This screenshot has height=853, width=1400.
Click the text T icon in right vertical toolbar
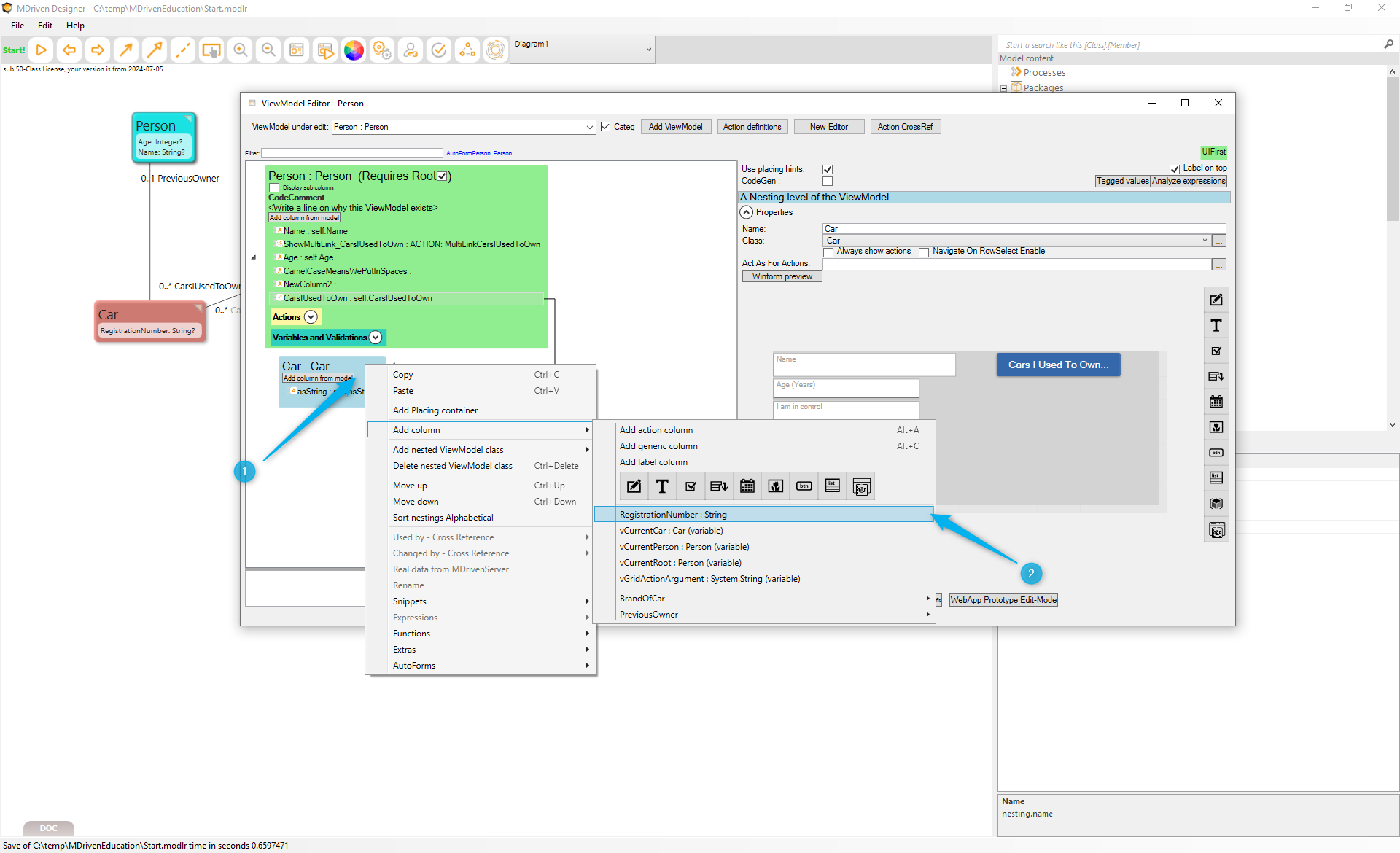click(x=1216, y=326)
